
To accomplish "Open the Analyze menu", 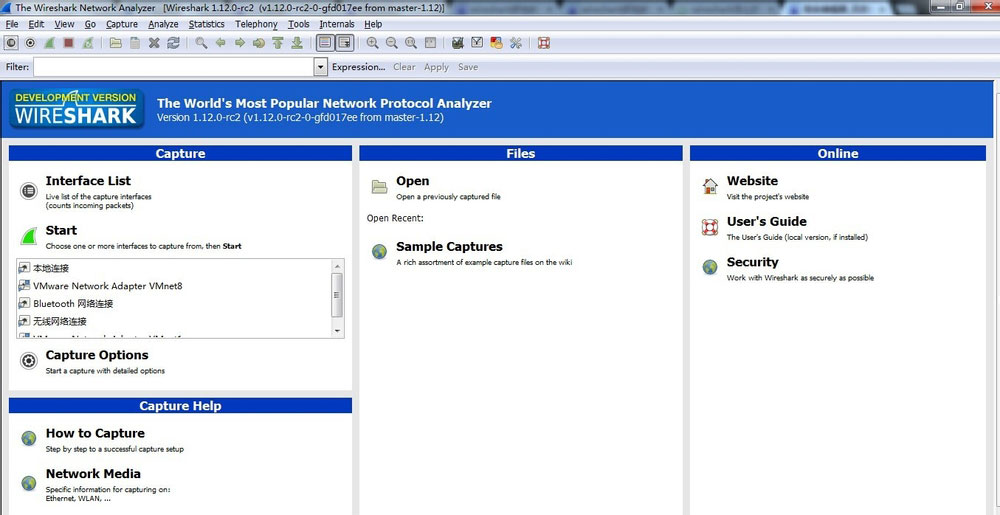I will [163, 24].
